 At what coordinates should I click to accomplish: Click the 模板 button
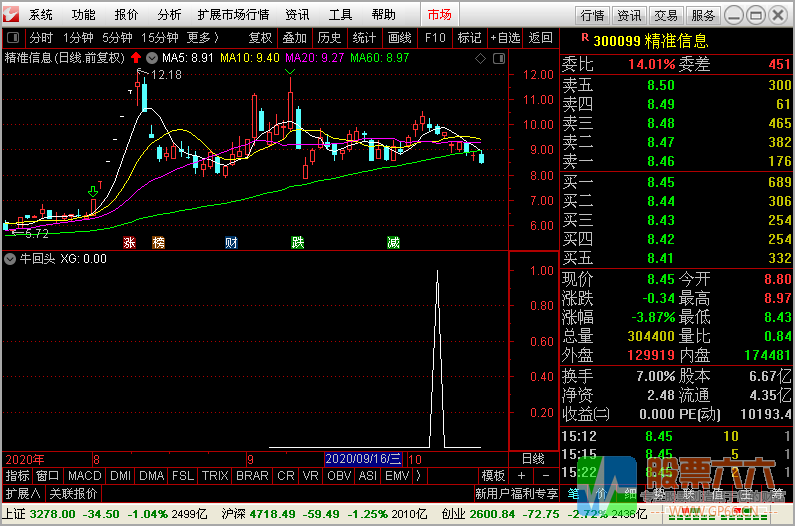[493, 476]
